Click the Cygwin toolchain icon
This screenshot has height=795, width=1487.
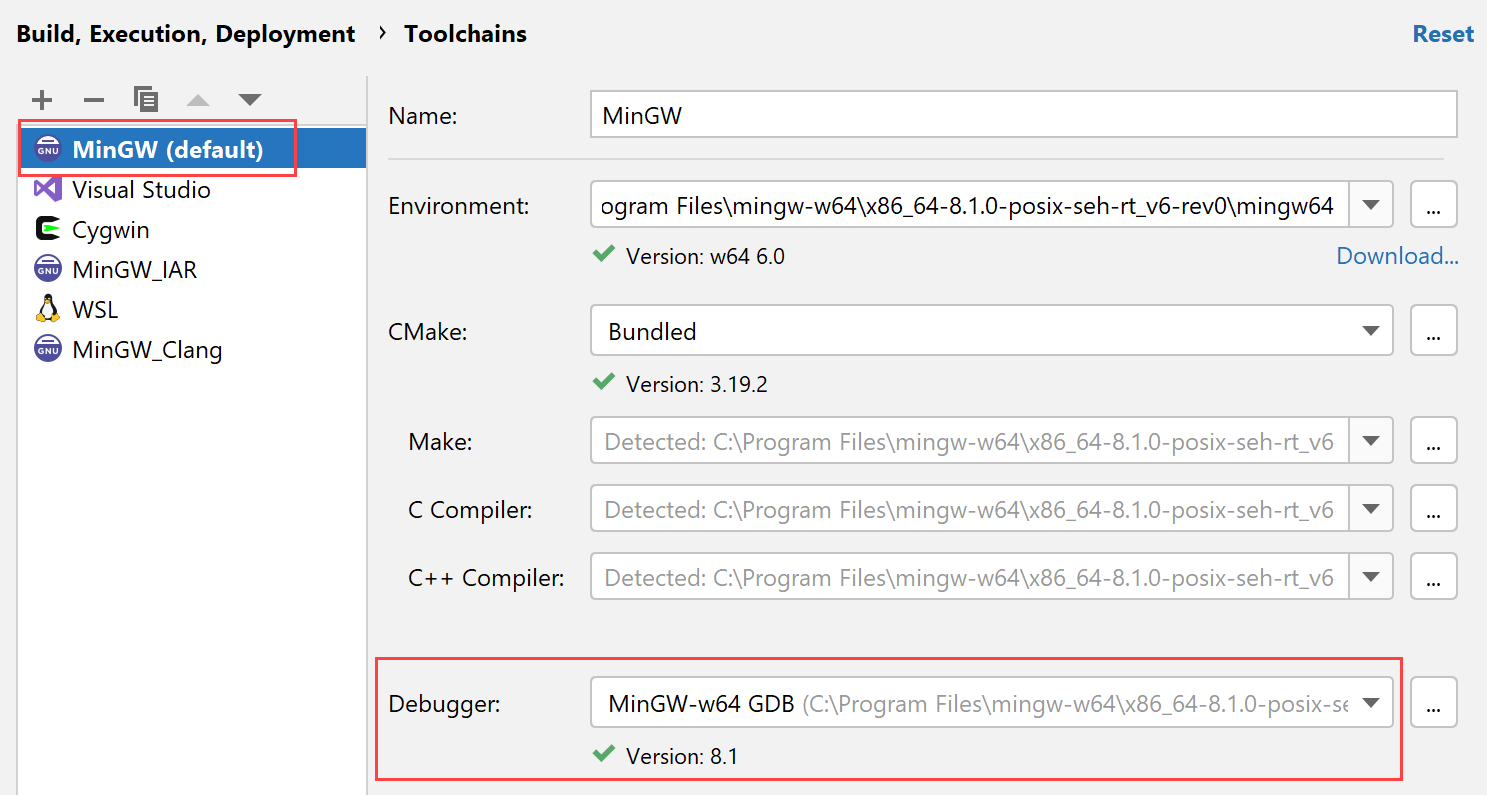(47, 229)
